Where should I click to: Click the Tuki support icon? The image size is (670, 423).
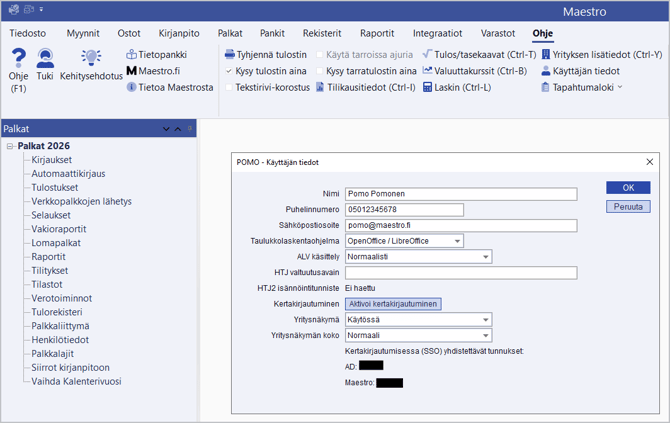[45, 61]
